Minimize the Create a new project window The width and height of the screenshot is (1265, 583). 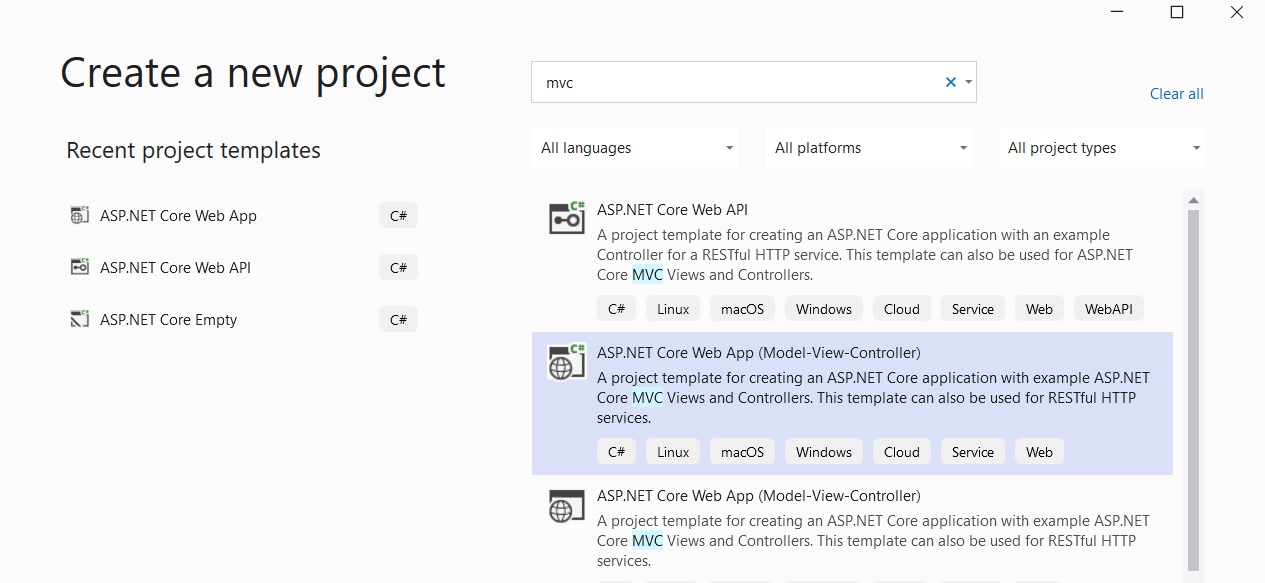coord(1115,12)
